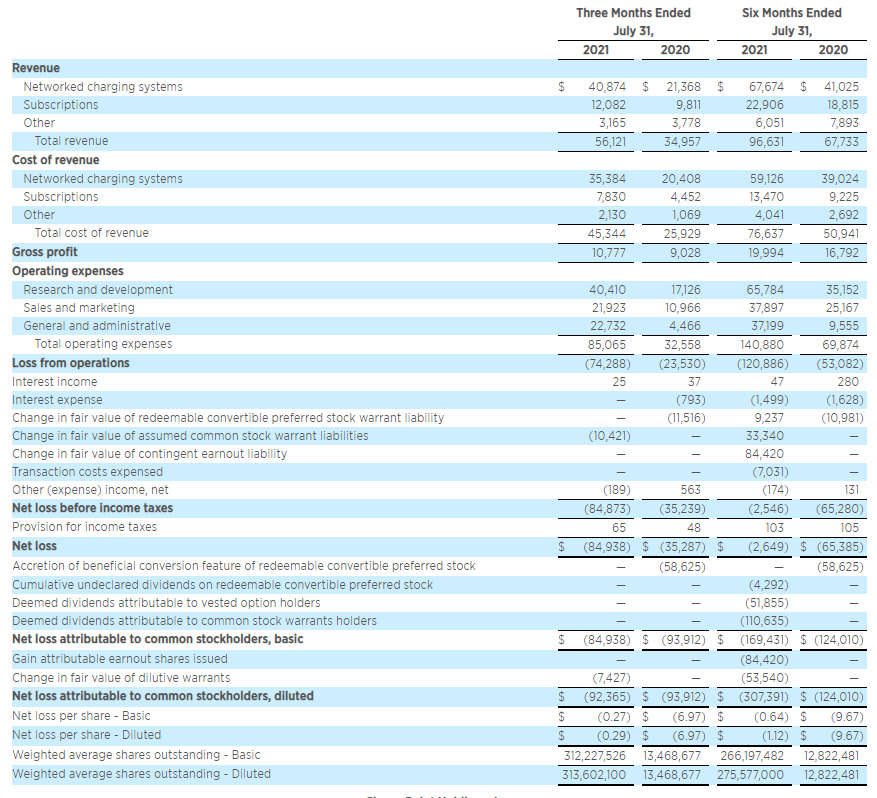
Task: Click the 'Net loss' row label
Action: click(35, 546)
